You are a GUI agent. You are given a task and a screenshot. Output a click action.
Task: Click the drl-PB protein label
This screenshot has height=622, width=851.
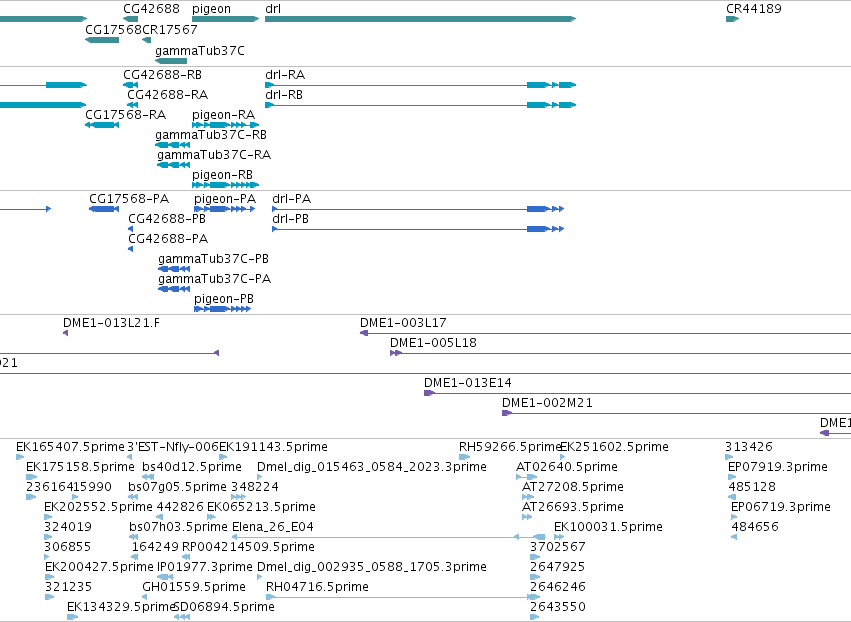pos(290,219)
